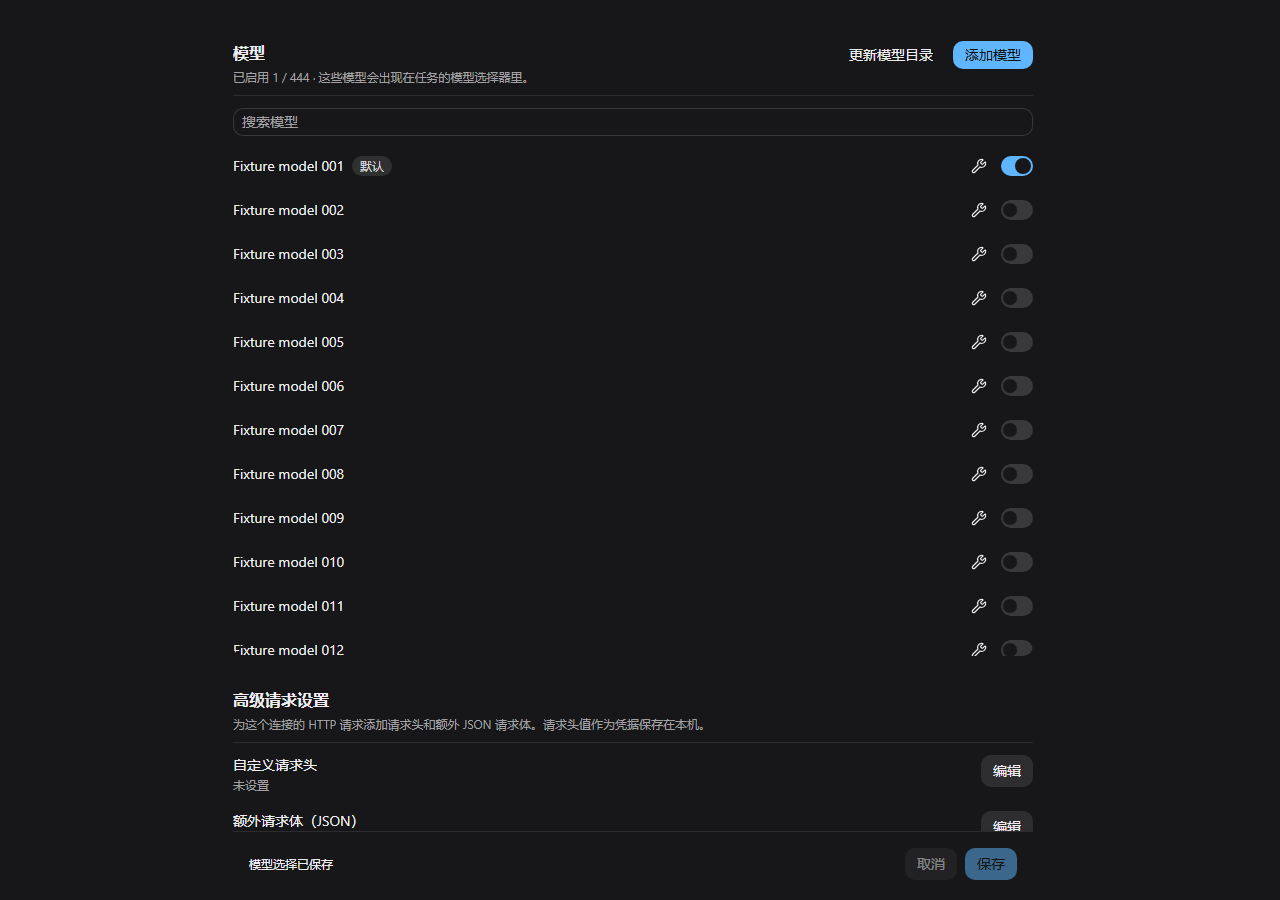Open wrench settings for Fixture model 007
Screen dimensions: 1280x900
point(979,430)
